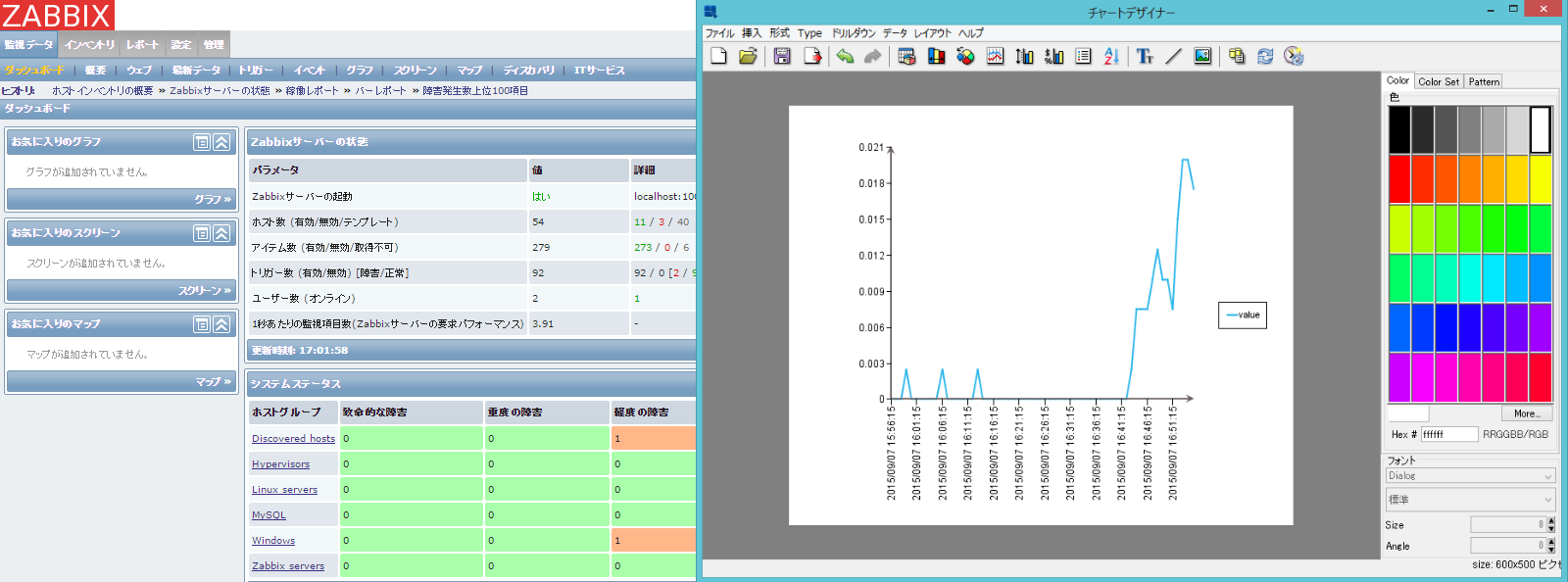Click the More... color button
1568x582 pixels.
click(1527, 413)
